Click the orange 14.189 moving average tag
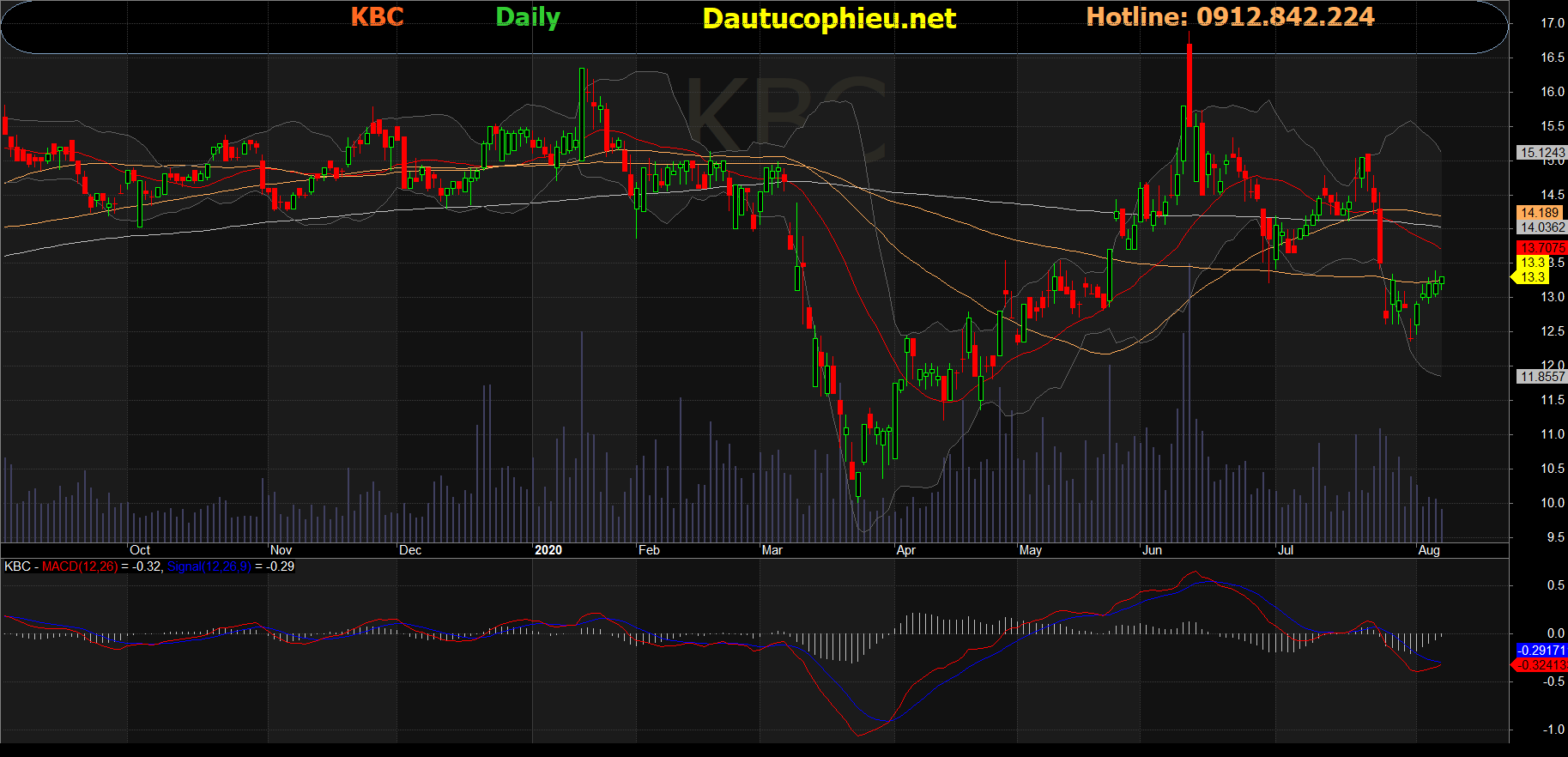Image resolution: width=1568 pixels, height=757 pixels. tap(1540, 213)
